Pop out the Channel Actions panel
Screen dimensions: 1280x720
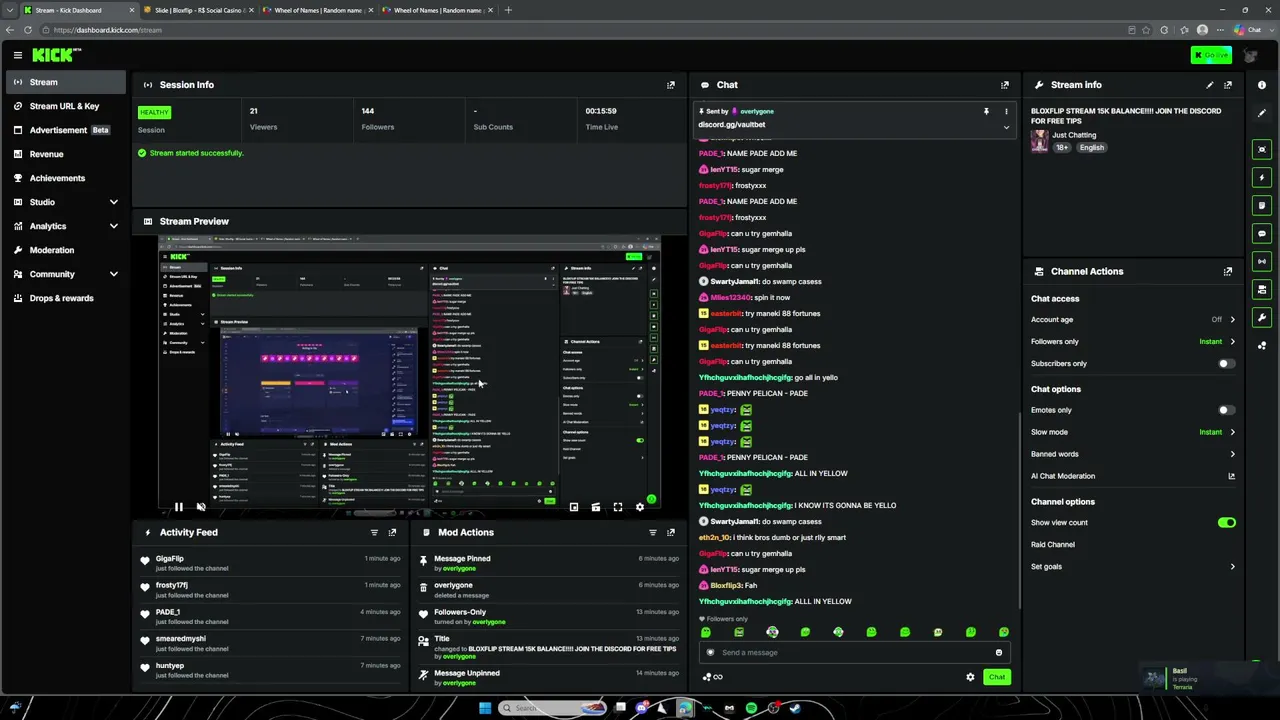tap(1228, 271)
